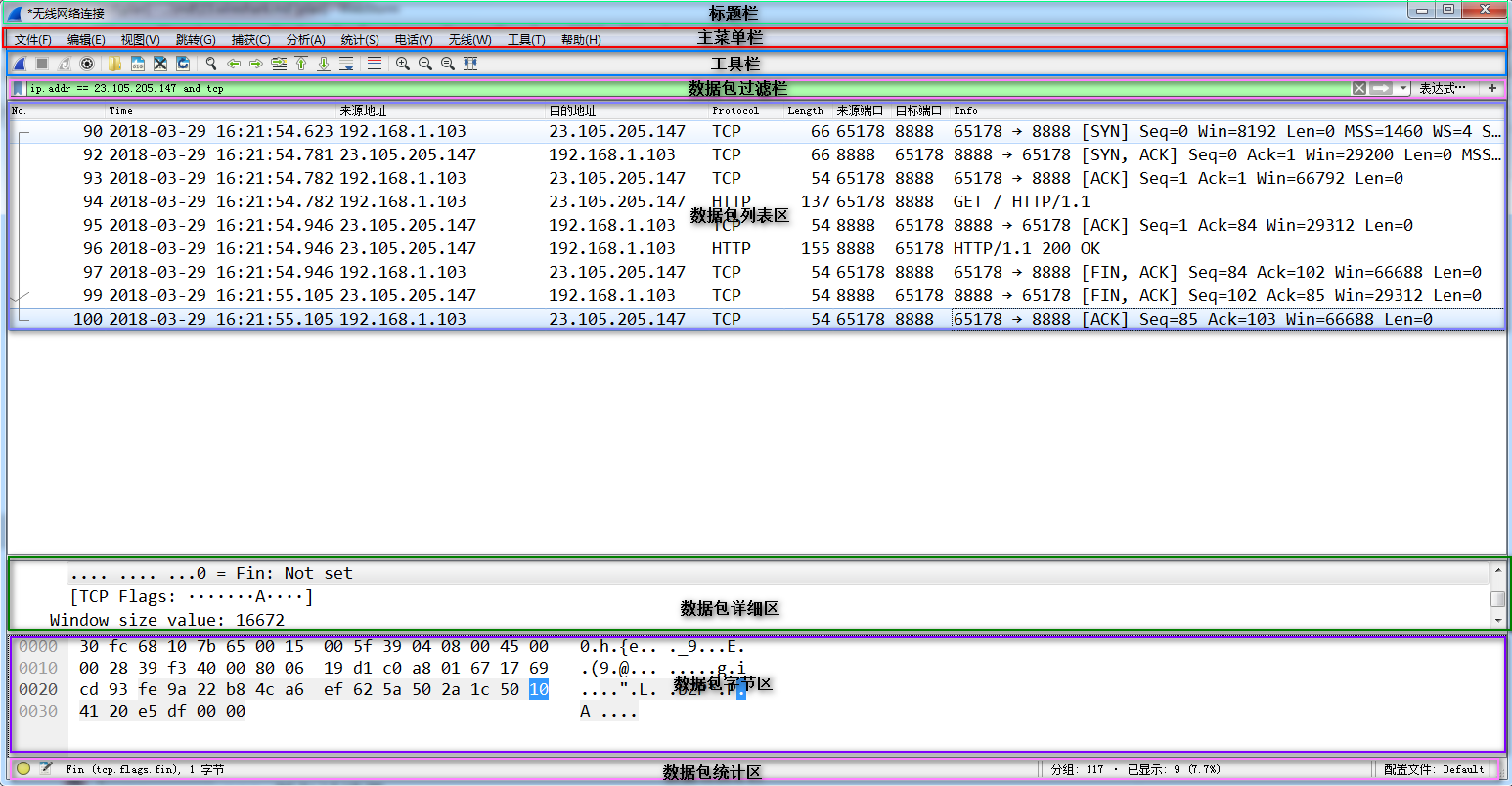
Task: Open the 统计(S) statistics menu
Action: coord(359,40)
